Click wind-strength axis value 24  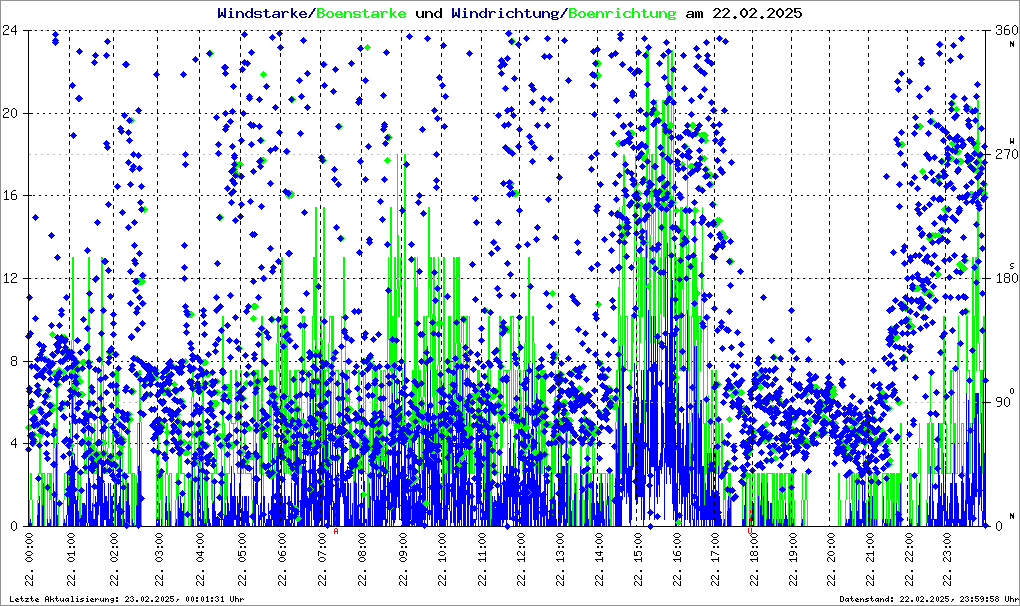tap(10, 30)
